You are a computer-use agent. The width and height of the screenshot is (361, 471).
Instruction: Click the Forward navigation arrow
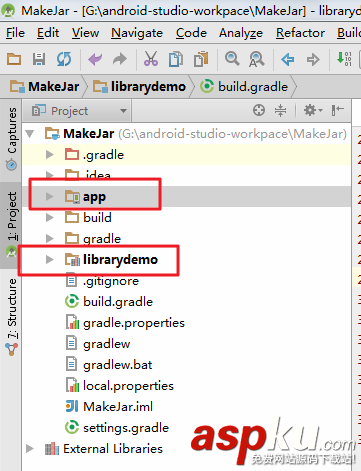(x=313, y=60)
